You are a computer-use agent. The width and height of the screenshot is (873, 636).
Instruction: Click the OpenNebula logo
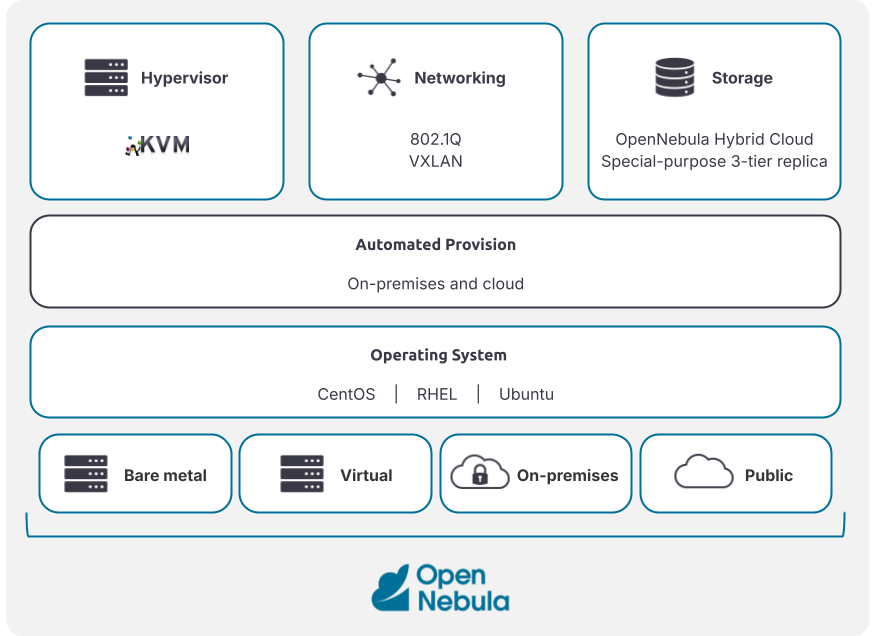coord(440,588)
